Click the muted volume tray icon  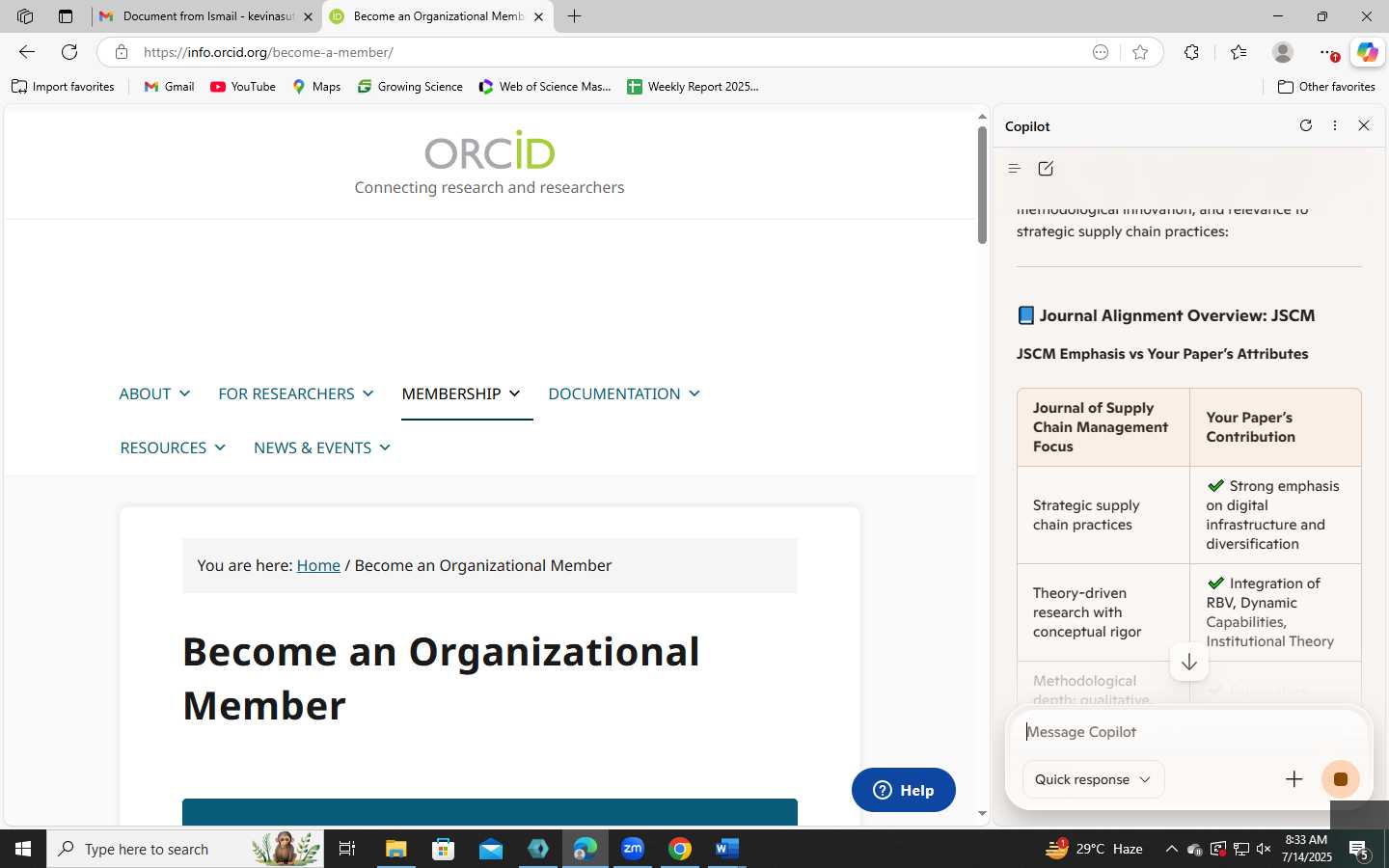point(1264,849)
